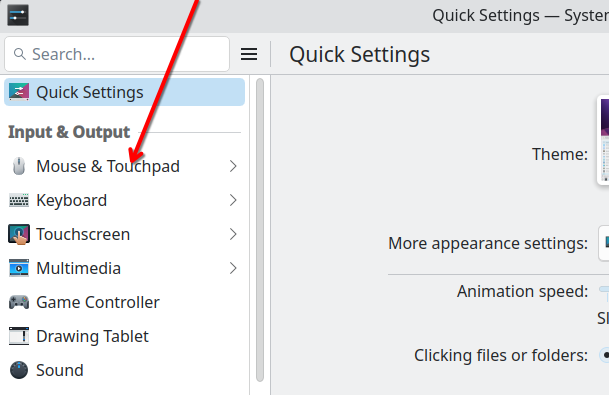This screenshot has width=609, height=395.
Task: Click the Quick Settings sidebar icon
Action: (19, 92)
